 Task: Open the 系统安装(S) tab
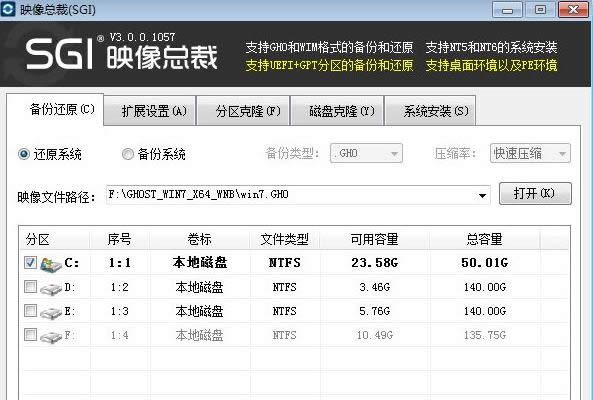(x=430, y=111)
